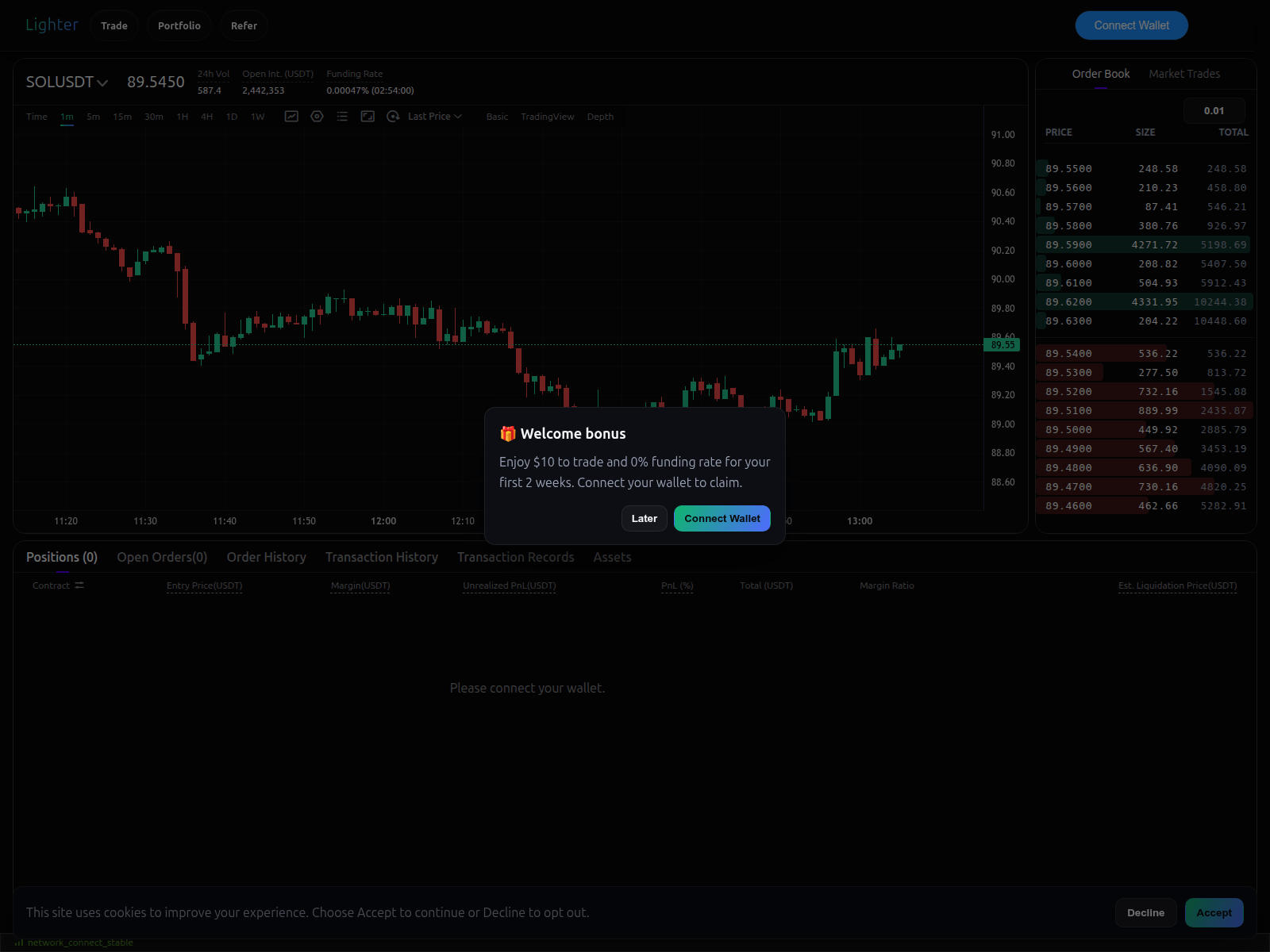This screenshot has height=952, width=1270.
Task: Click the fullscreen chart icon
Action: tap(368, 116)
